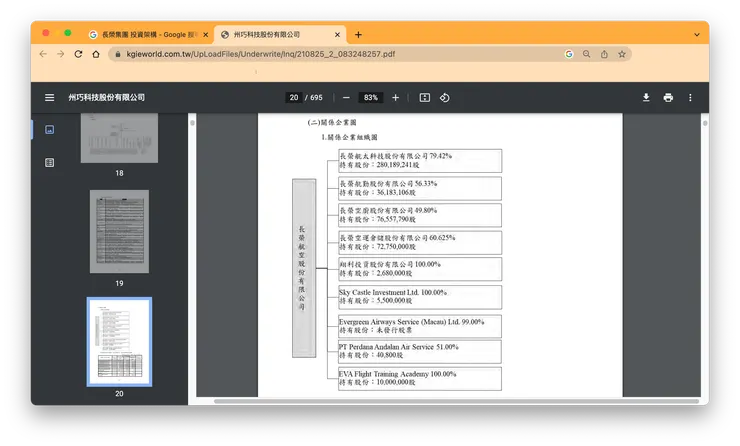Image resolution: width=740 pixels, height=446 pixels.
Task: Click the EVA Flight Training Academy box
Action: click(420, 379)
